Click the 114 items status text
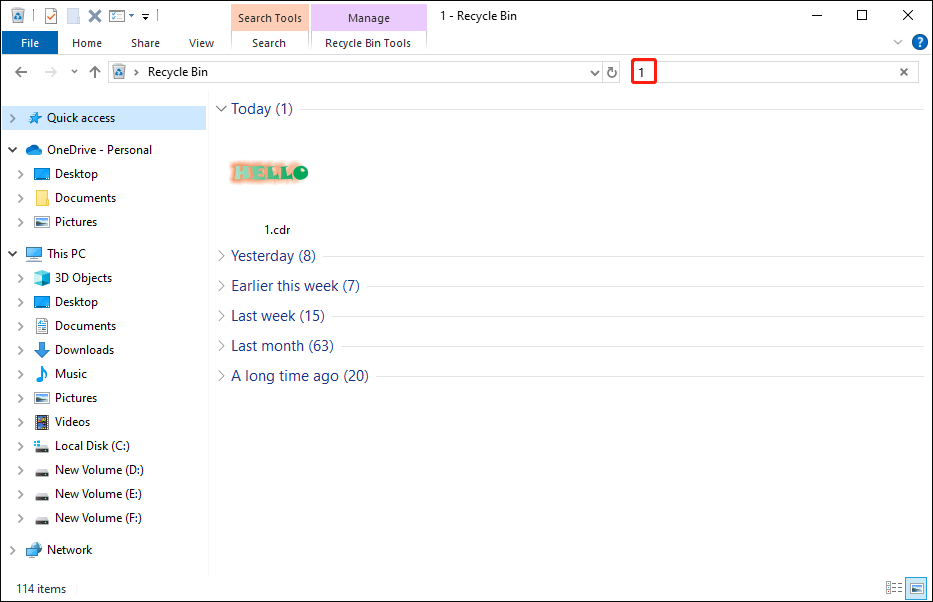The image size is (933, 602). (41, 589)
